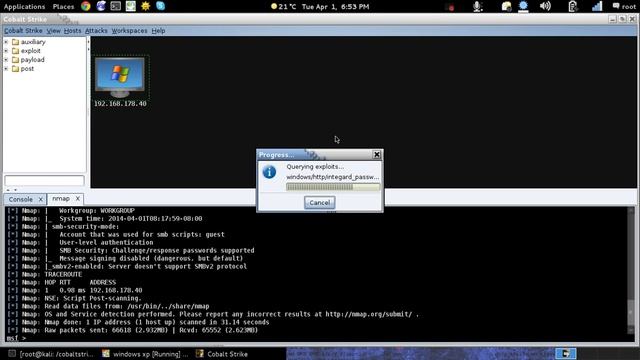Open the volume control icon

click(545, 6)
